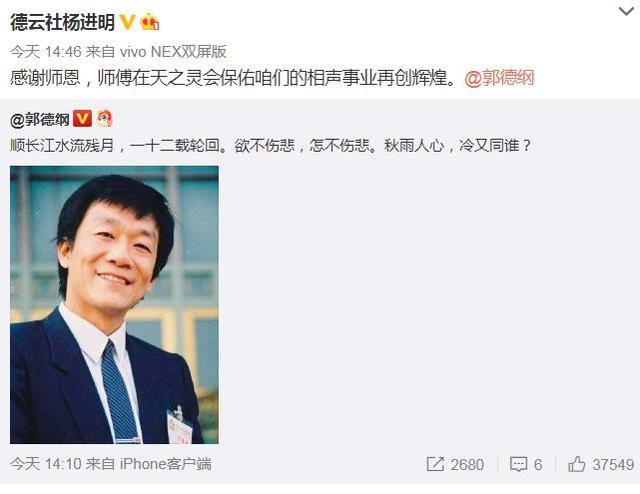Like the post with thumbs-up icon
Image resolution: width=640 pixels, height=494 pixels.
pyautogui.click(x=577, y=464)
